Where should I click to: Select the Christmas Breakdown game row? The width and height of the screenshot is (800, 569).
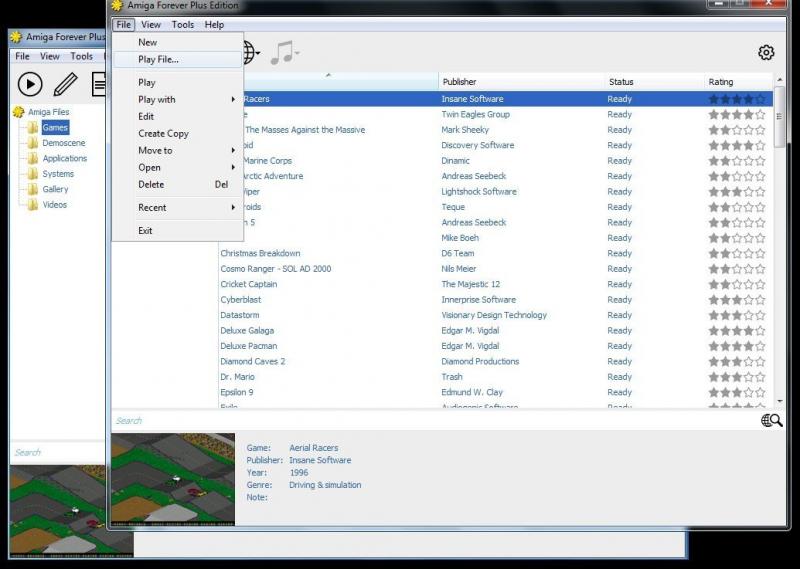495,253
